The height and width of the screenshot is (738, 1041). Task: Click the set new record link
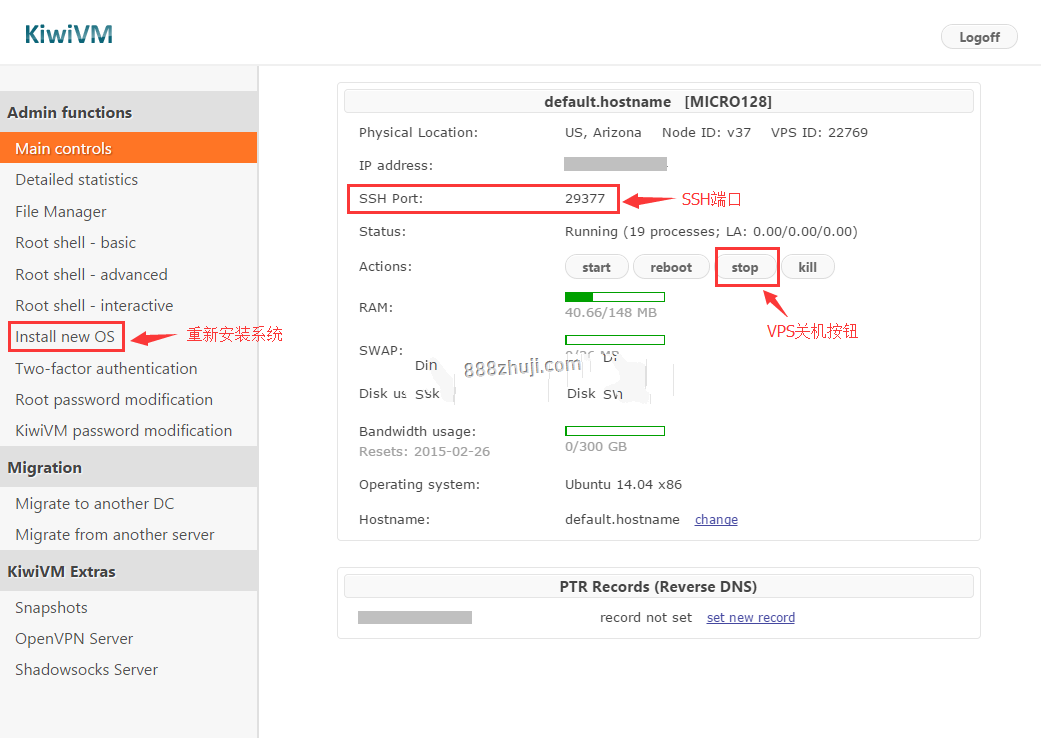751,618
